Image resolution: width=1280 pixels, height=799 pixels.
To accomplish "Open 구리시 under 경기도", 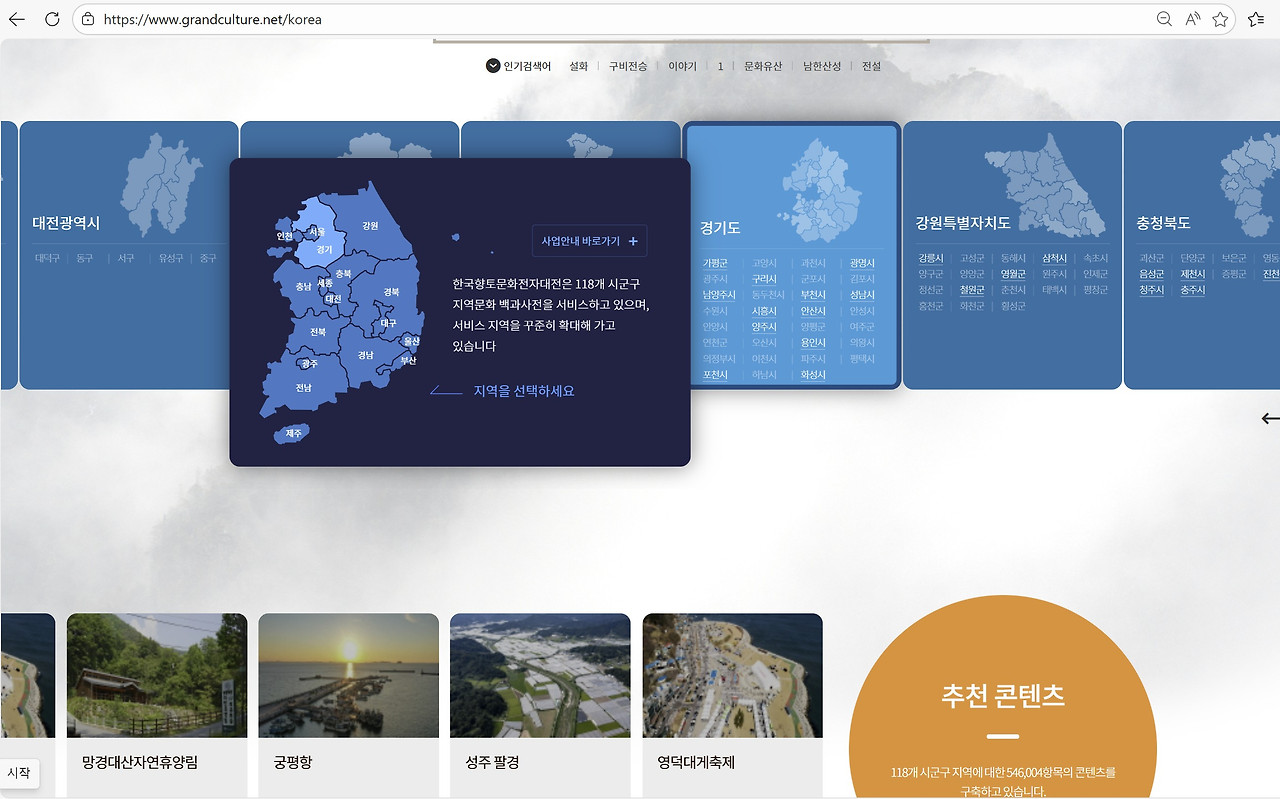I will click(x=764, y=279).
